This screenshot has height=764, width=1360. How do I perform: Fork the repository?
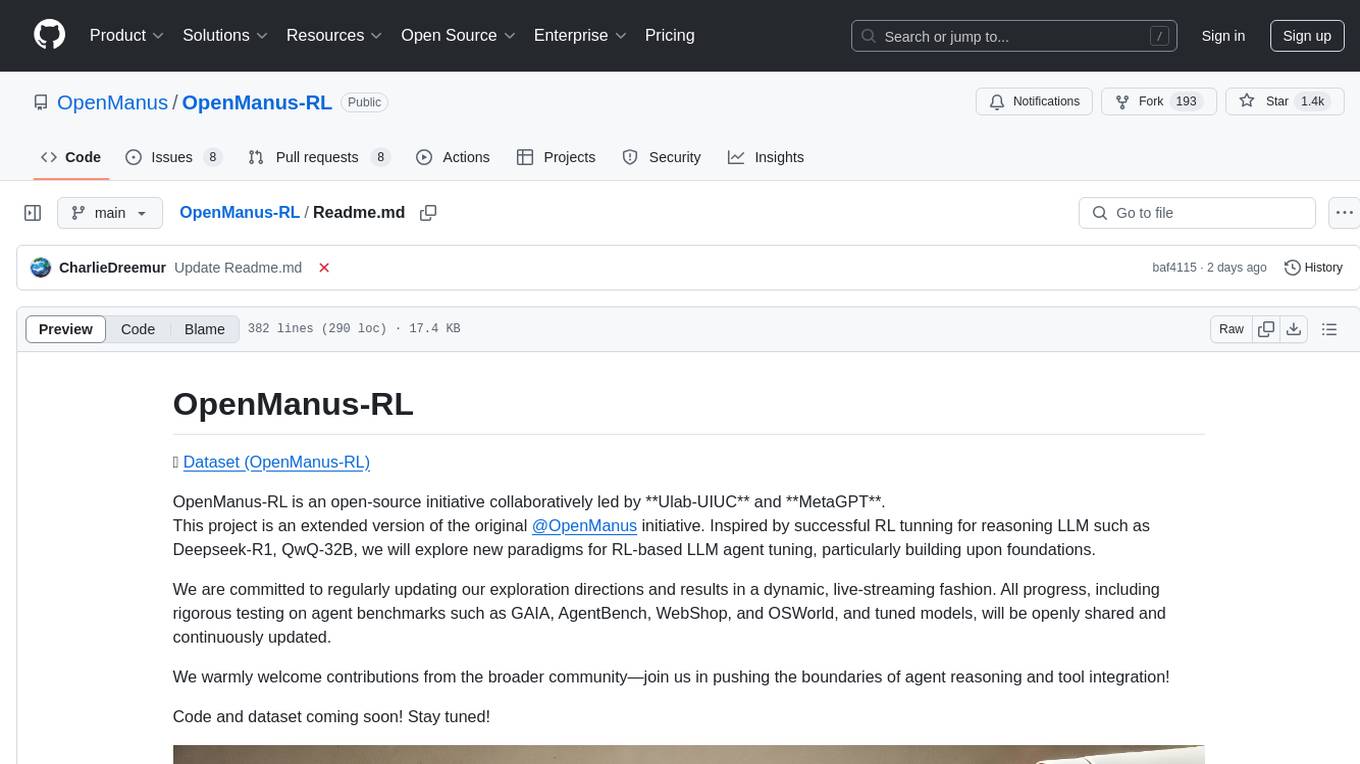tap(1158, 102)
